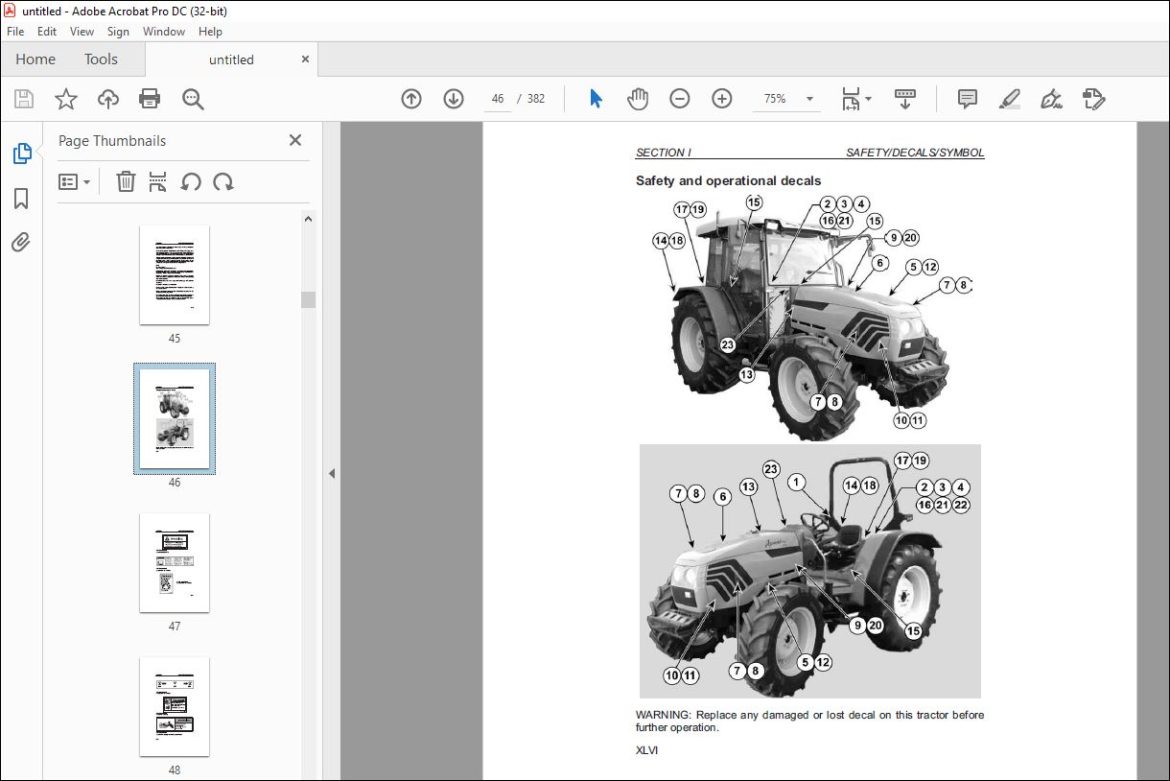Toggle the Page Thumbnails sidebar view
The height and width of the screenshot is (781, 1170).
pos(22,152)
